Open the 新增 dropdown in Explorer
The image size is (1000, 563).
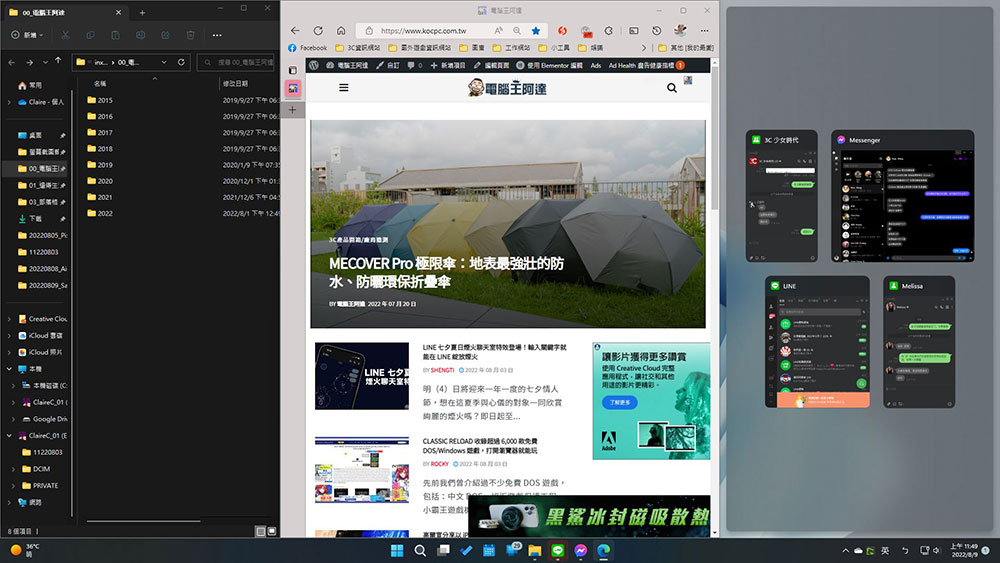27,35
